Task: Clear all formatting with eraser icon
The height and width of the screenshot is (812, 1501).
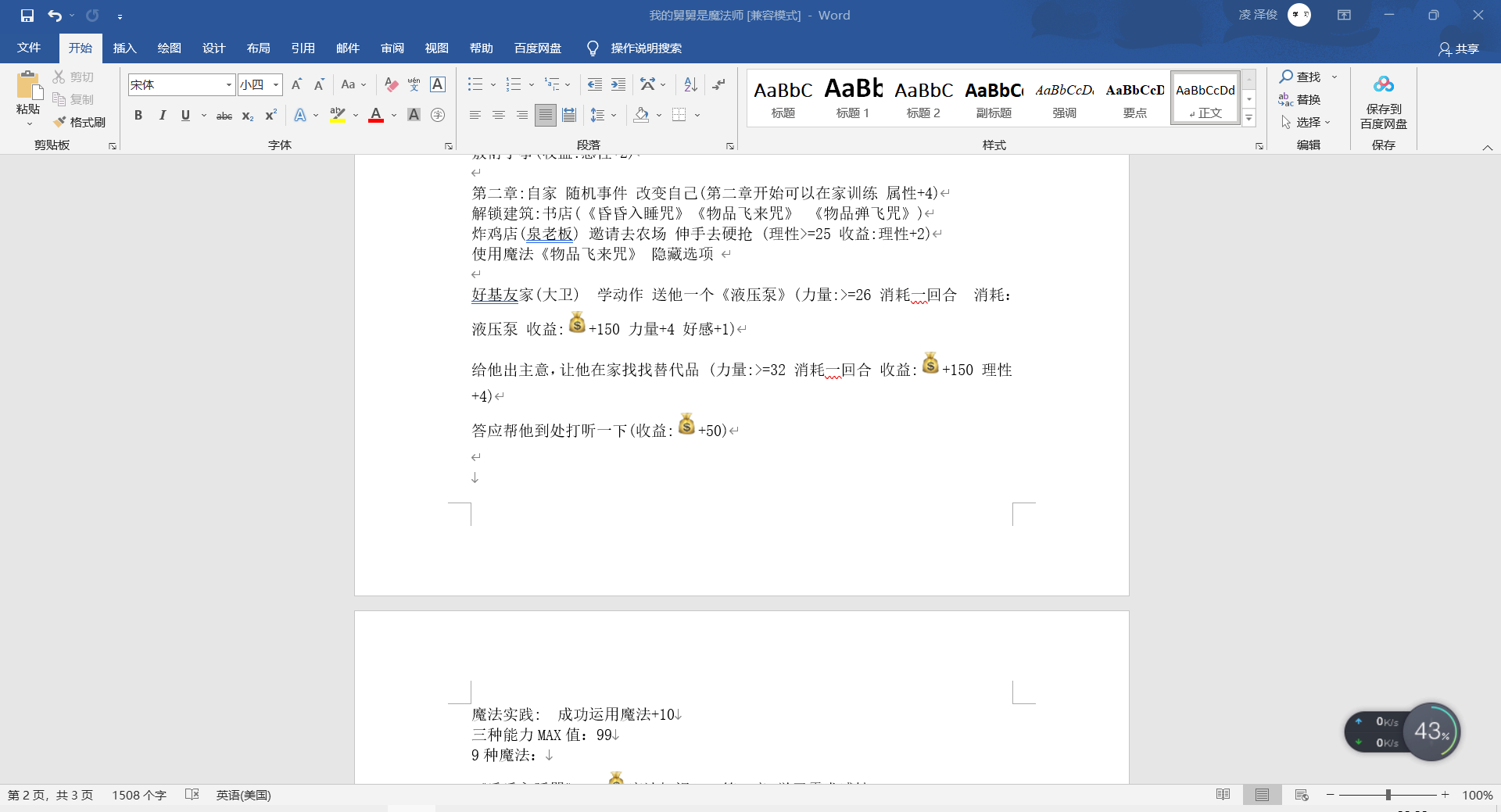Action: coord(391,84)
